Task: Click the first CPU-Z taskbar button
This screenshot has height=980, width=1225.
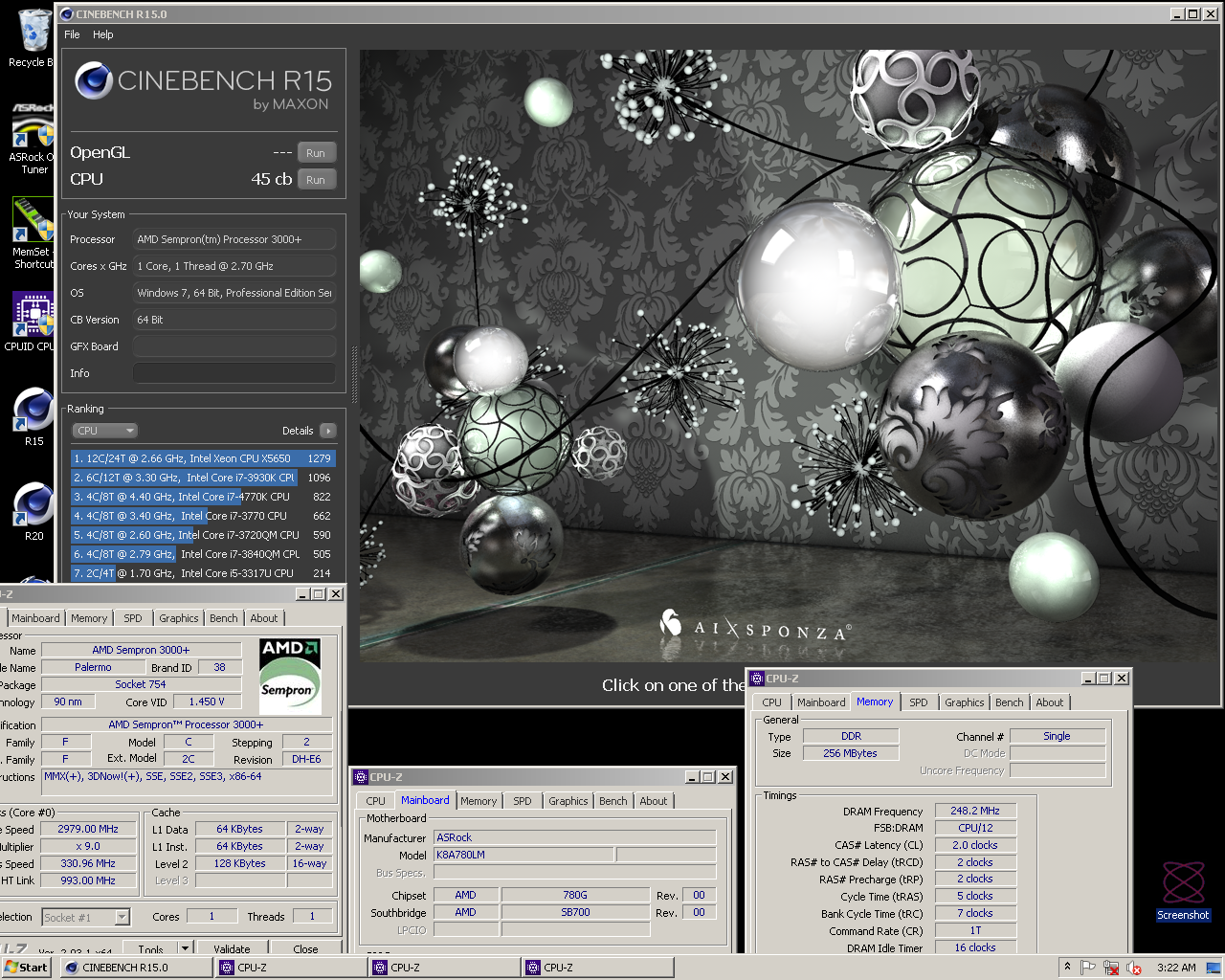Action: point(291,968)
